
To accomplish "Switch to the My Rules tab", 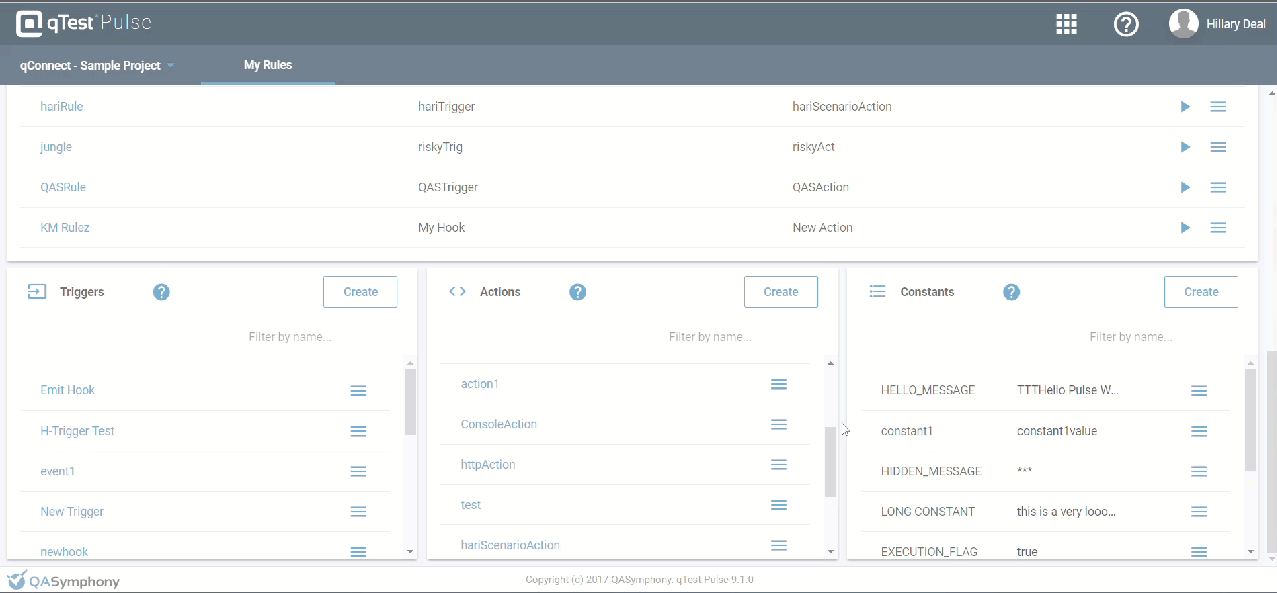I will 268,66.
